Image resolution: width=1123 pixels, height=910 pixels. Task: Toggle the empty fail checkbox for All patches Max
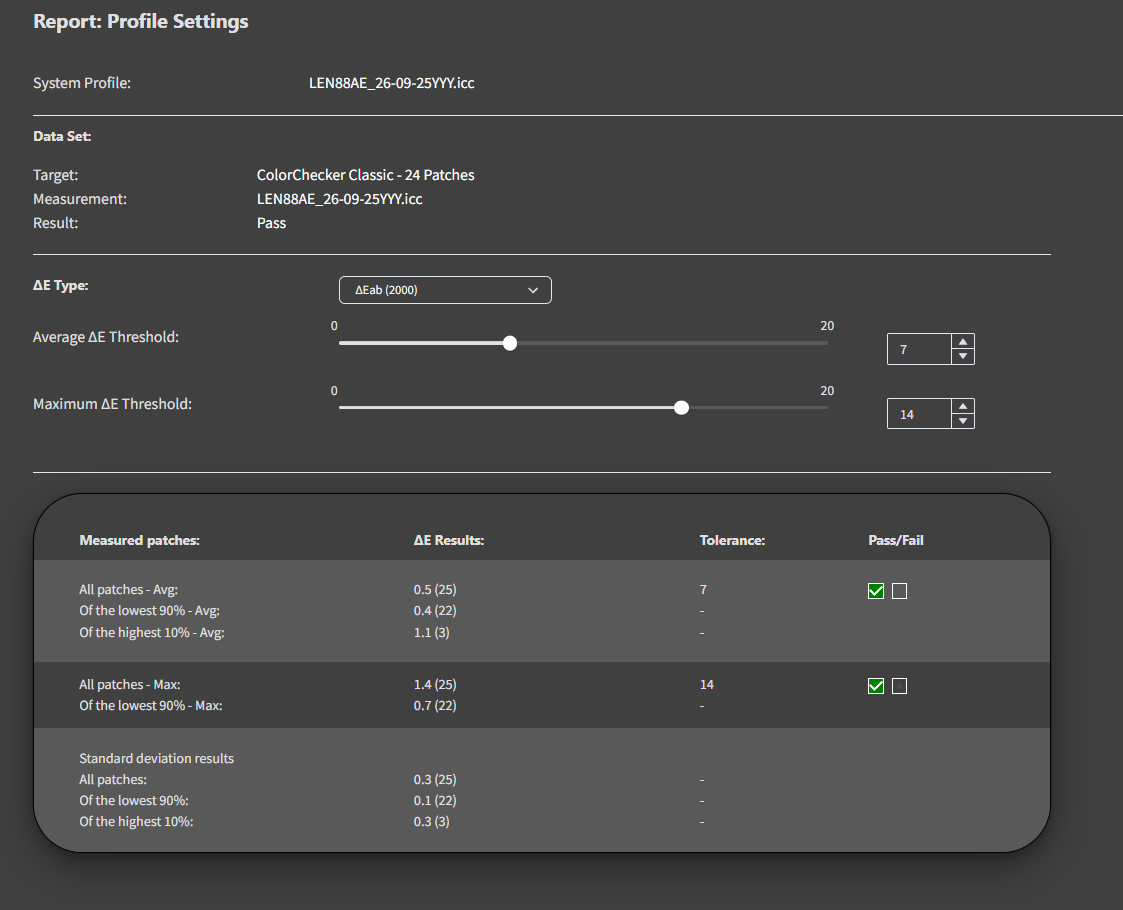tap(900, 686)
